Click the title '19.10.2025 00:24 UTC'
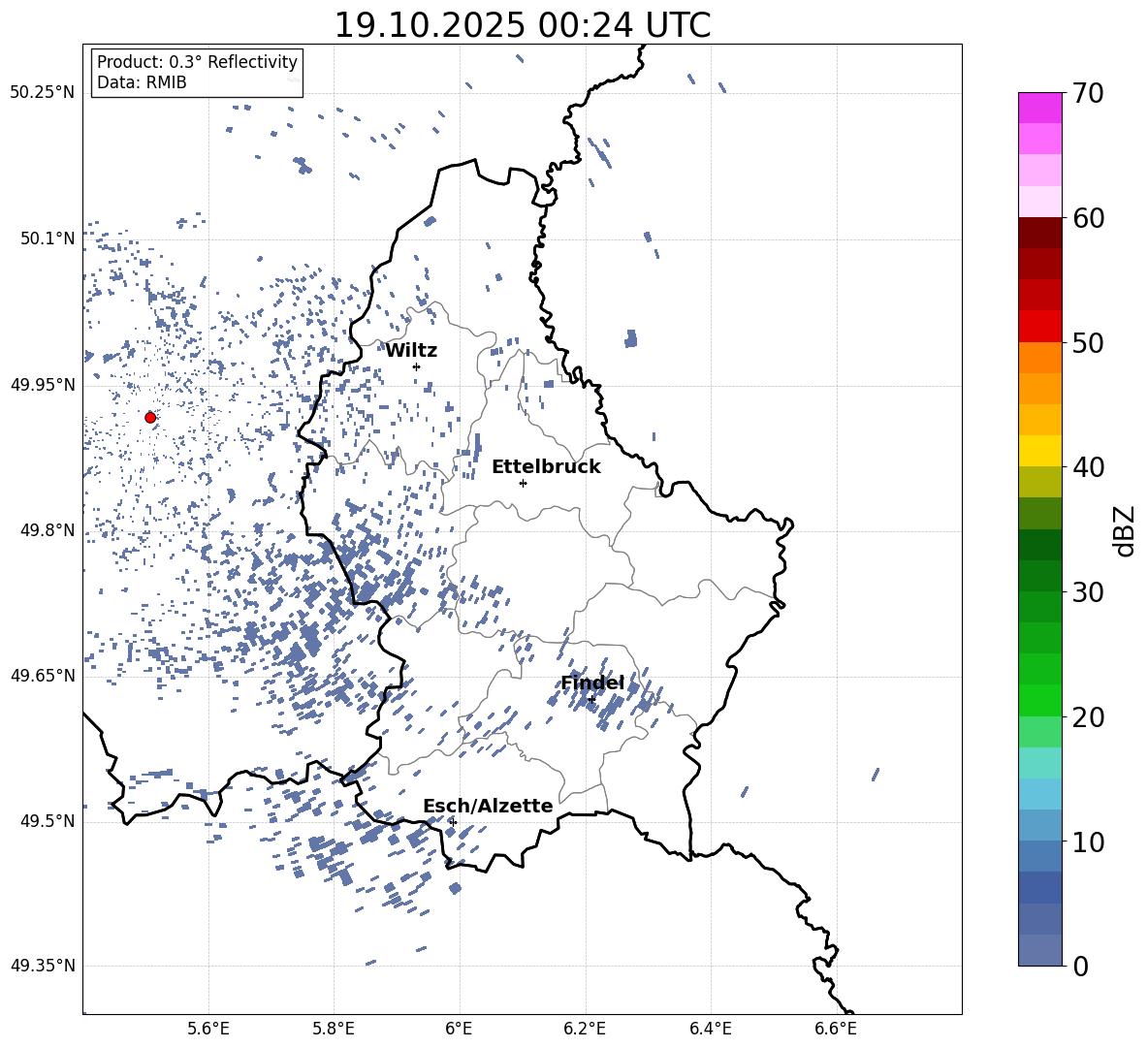This screenshot has height=1048, width=1148. coord(522,25)
